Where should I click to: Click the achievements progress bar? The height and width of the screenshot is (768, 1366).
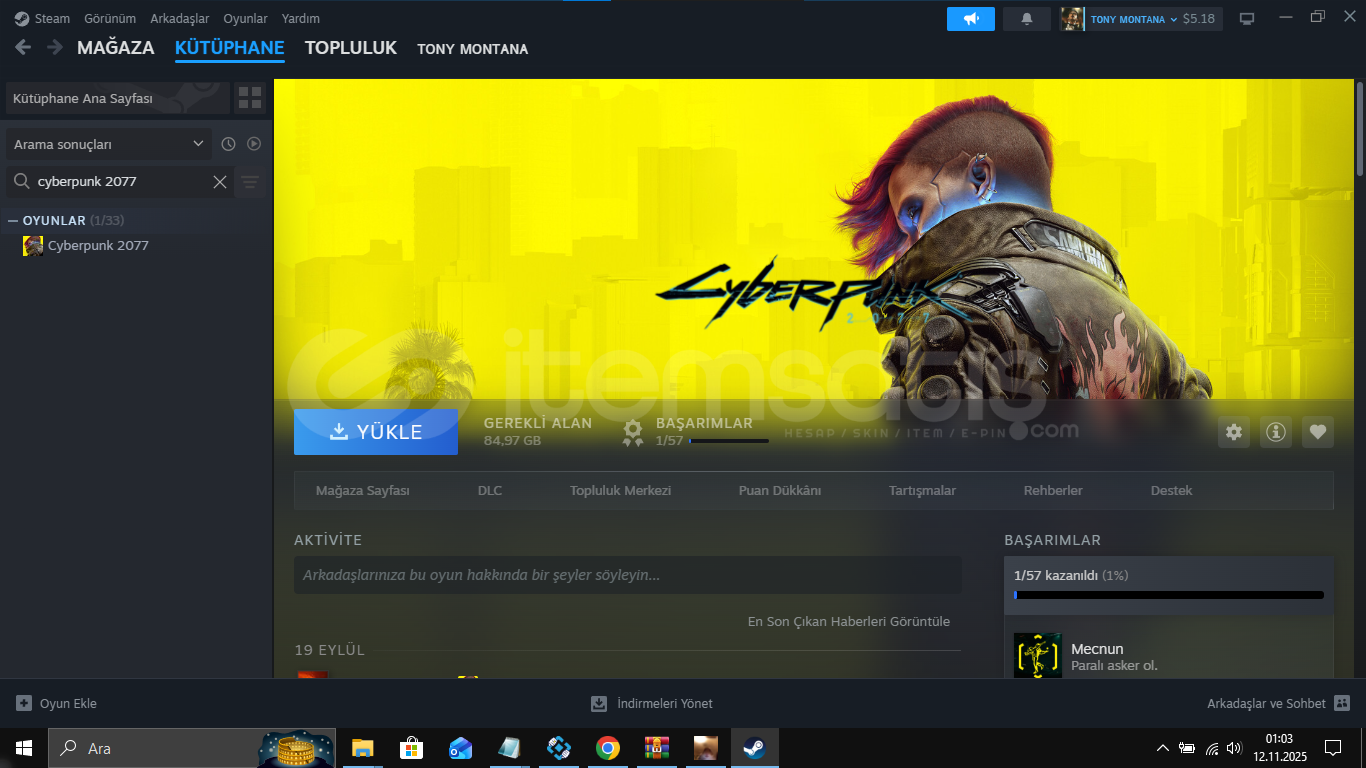pos(1168,595)
